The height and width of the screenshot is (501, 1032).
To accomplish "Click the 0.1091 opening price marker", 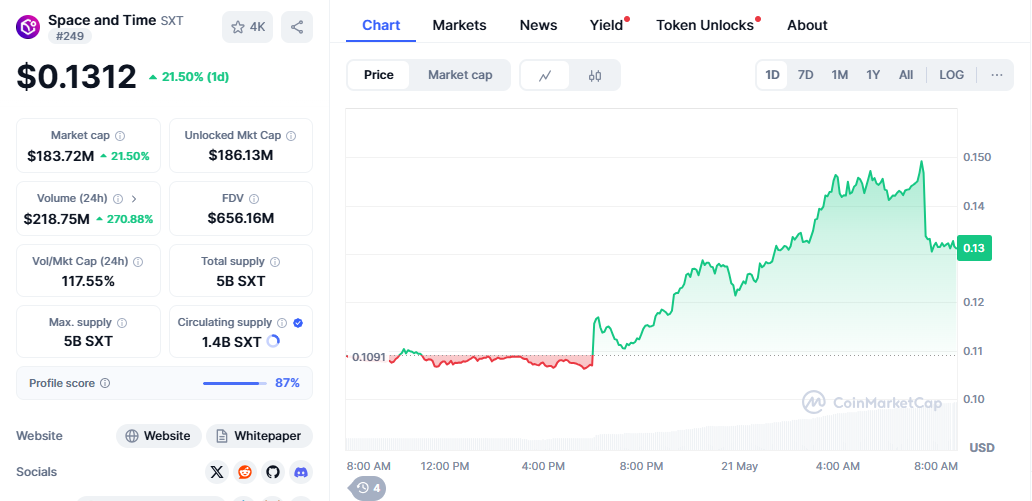I will (370, 357).
